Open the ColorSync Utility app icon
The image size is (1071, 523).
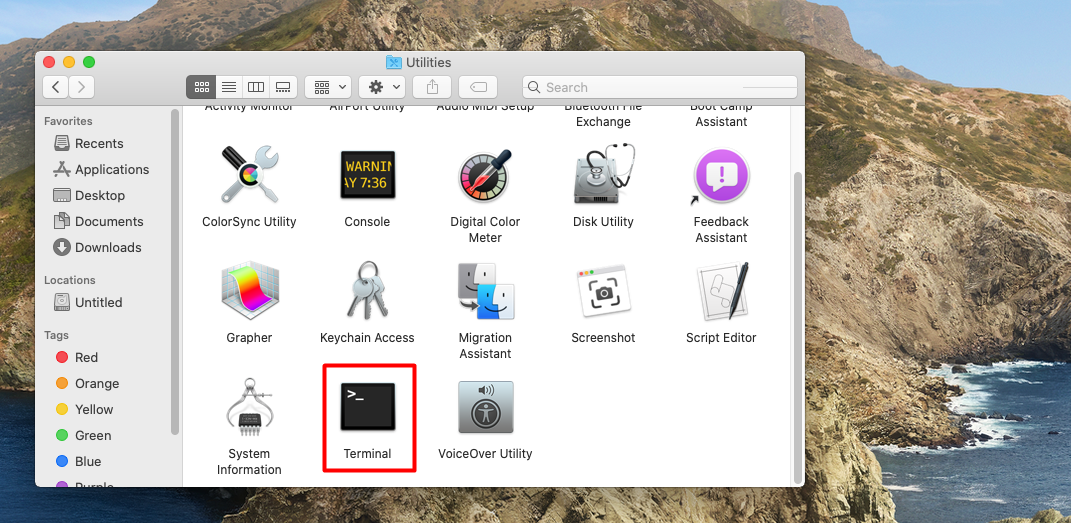249,175
